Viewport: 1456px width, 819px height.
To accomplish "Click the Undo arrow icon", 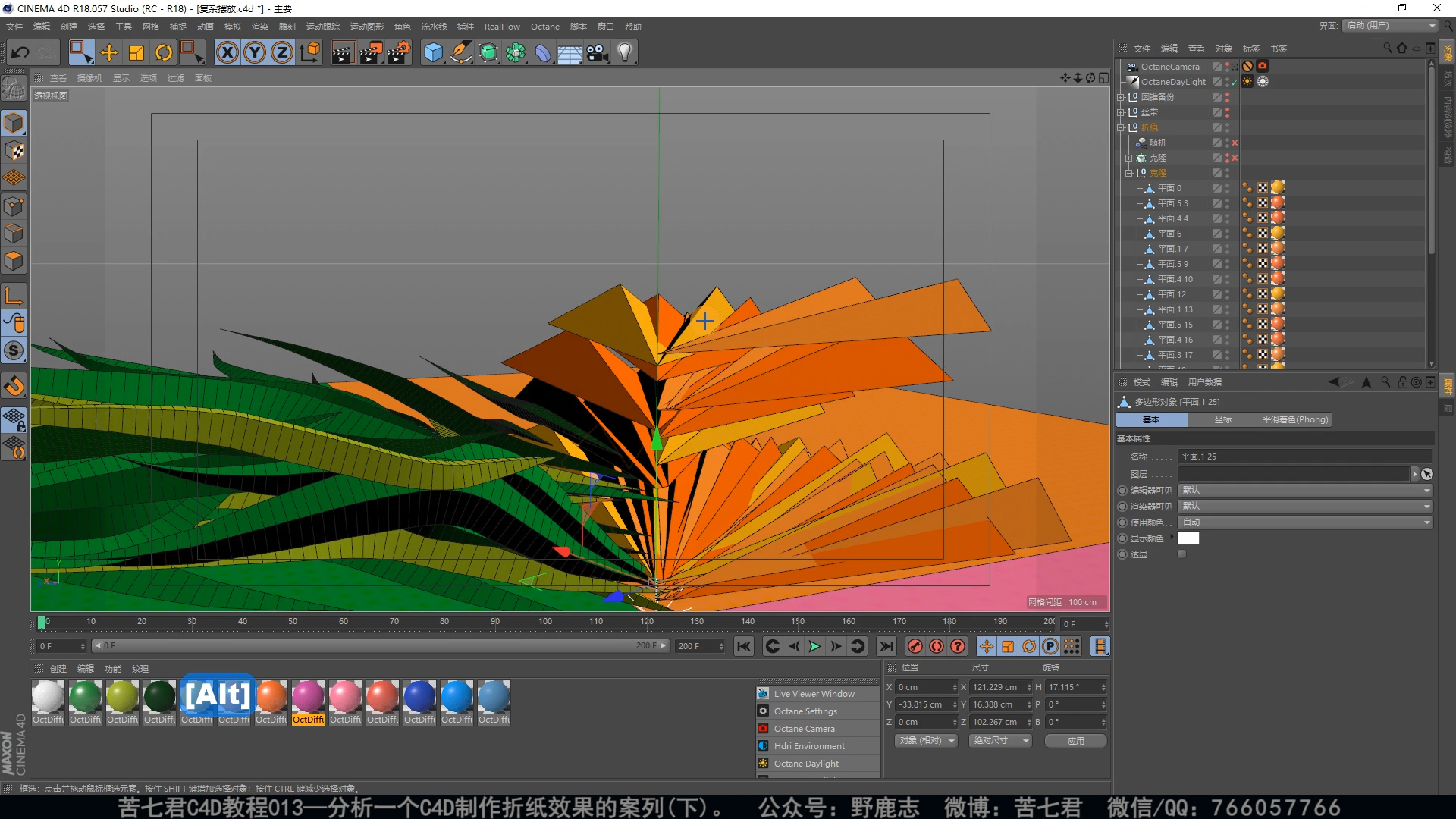I will click(x=20, y=52).
